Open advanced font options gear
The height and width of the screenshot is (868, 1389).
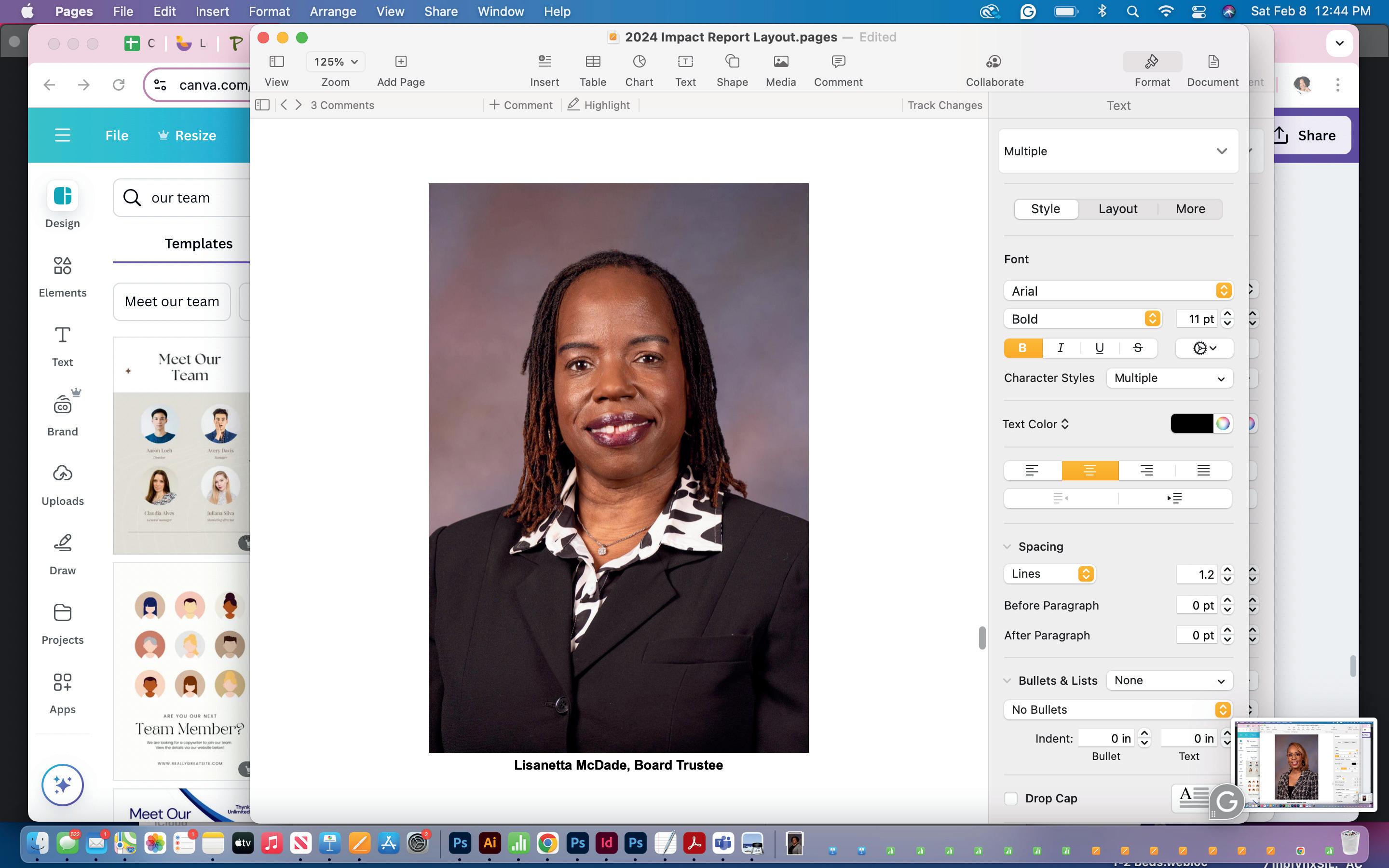click(x=1204, y=348)
